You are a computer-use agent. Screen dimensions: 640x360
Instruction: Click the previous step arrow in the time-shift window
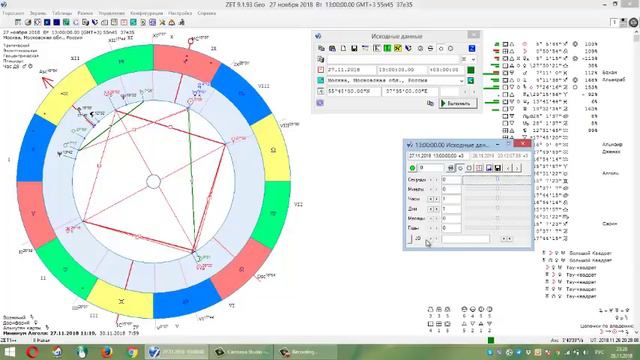pyautogui.click(x=508, y=168)
